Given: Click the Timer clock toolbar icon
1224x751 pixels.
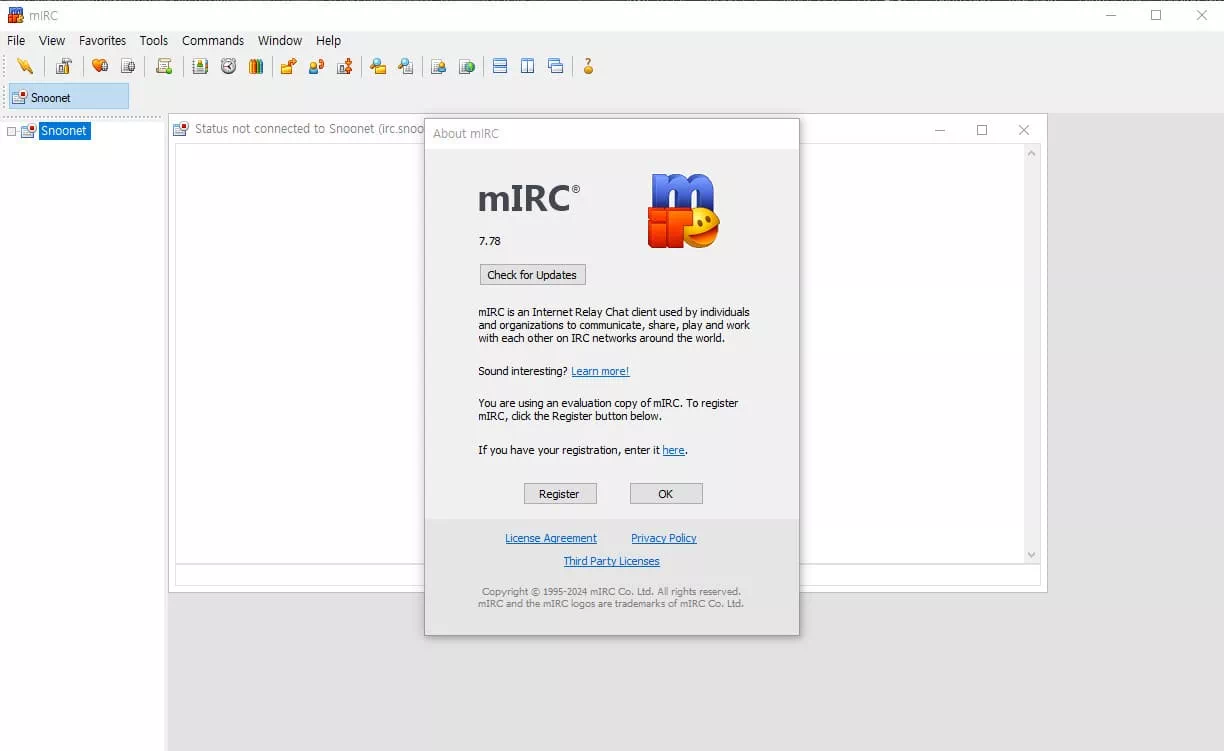Looking at the screenshot, I should 228,66.
